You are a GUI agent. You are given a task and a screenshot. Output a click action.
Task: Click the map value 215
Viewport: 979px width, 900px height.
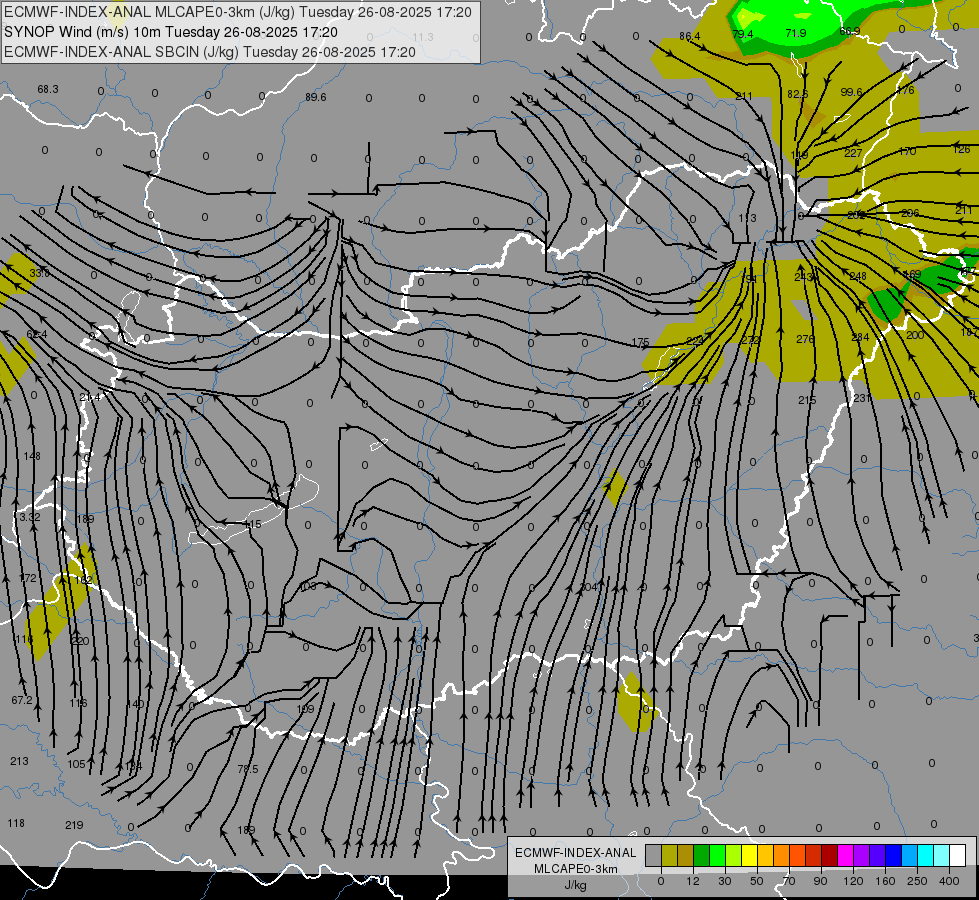(x=807, y=400)
